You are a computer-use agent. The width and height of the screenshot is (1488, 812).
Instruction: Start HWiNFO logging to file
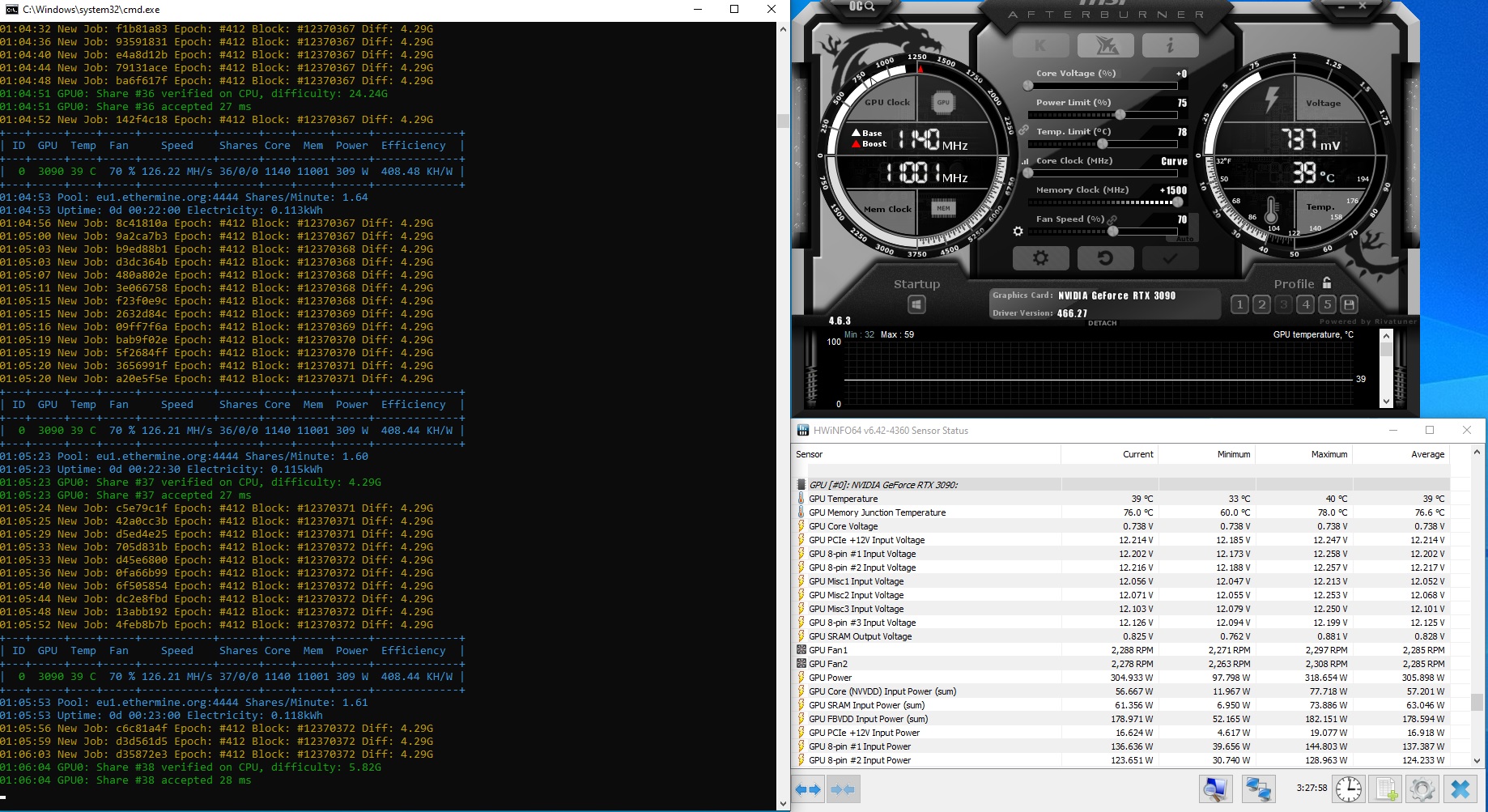click(1386, 789)
